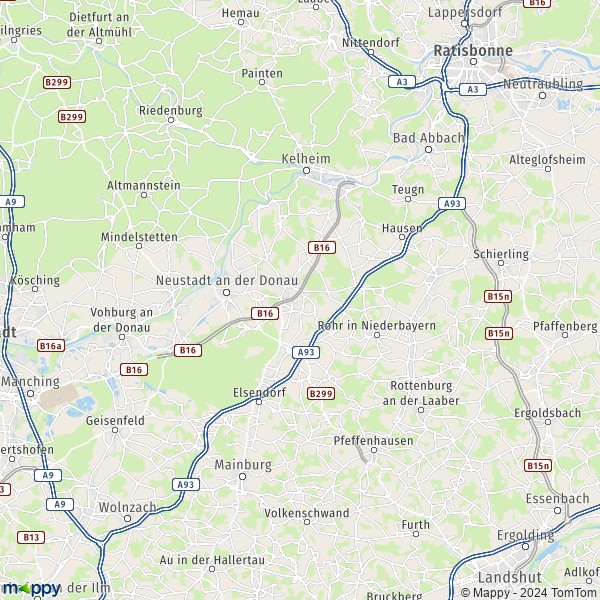The image size is (600, 600).
Task: Click the Bad Abbach town label
Action: pos(429,138)
